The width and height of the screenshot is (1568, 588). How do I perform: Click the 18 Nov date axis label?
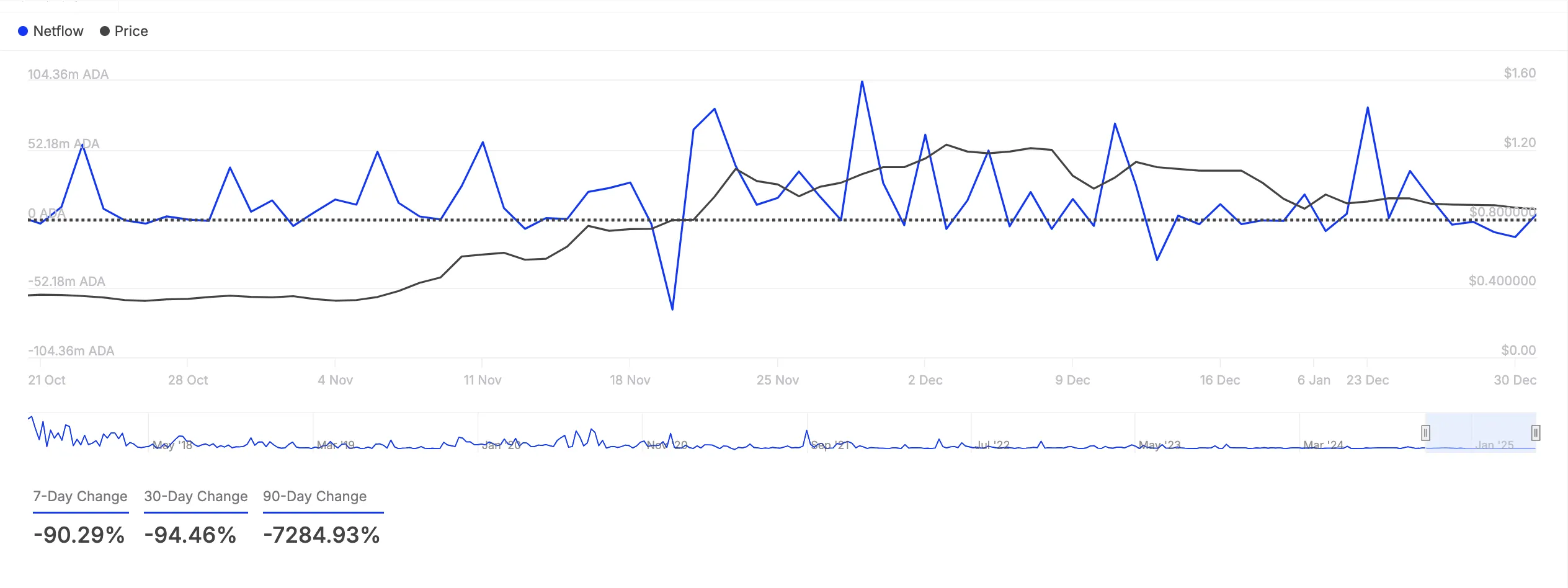[x=630, y=380]
